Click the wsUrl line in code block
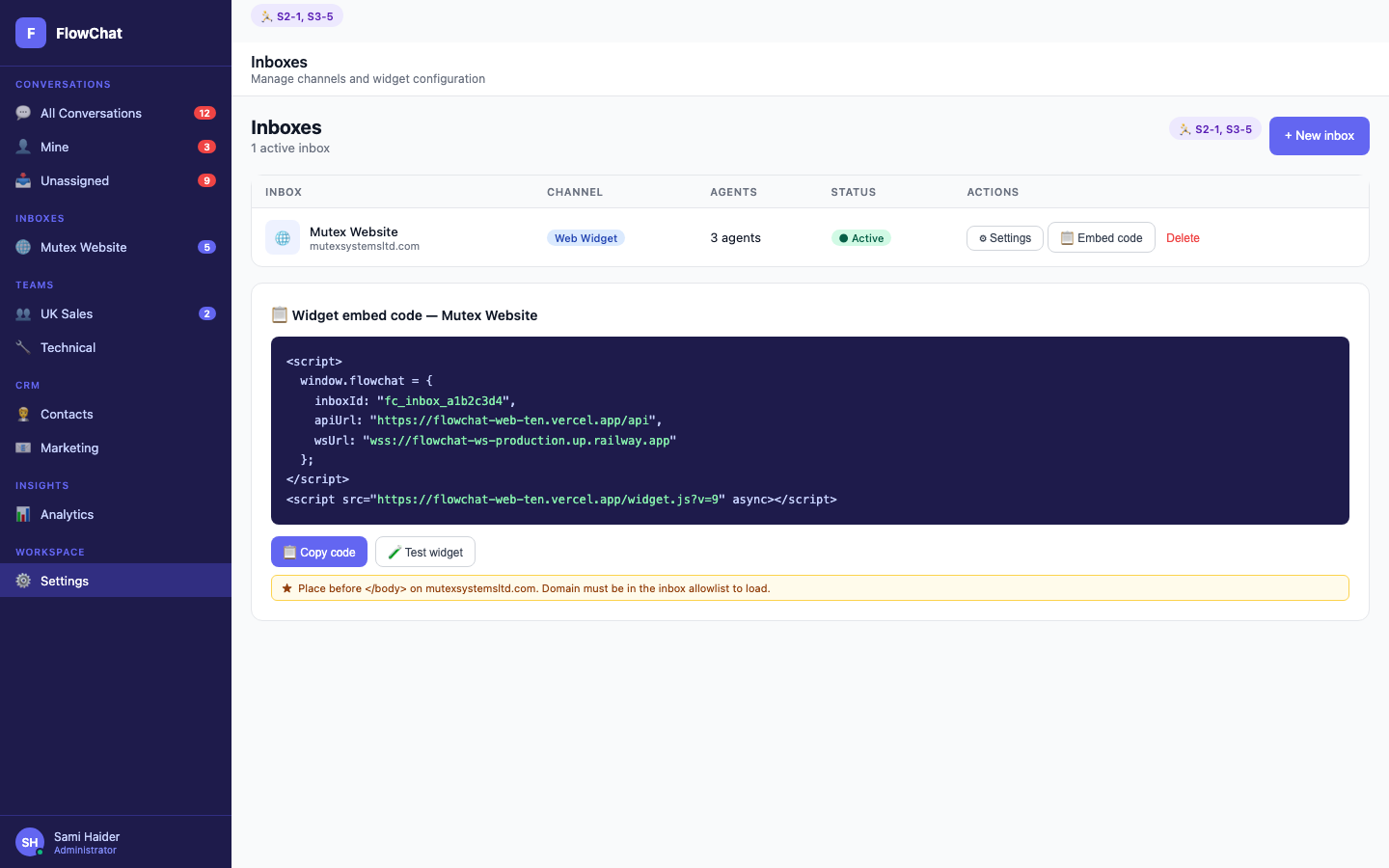The image size is (1389, 868). tap(495, 441)
